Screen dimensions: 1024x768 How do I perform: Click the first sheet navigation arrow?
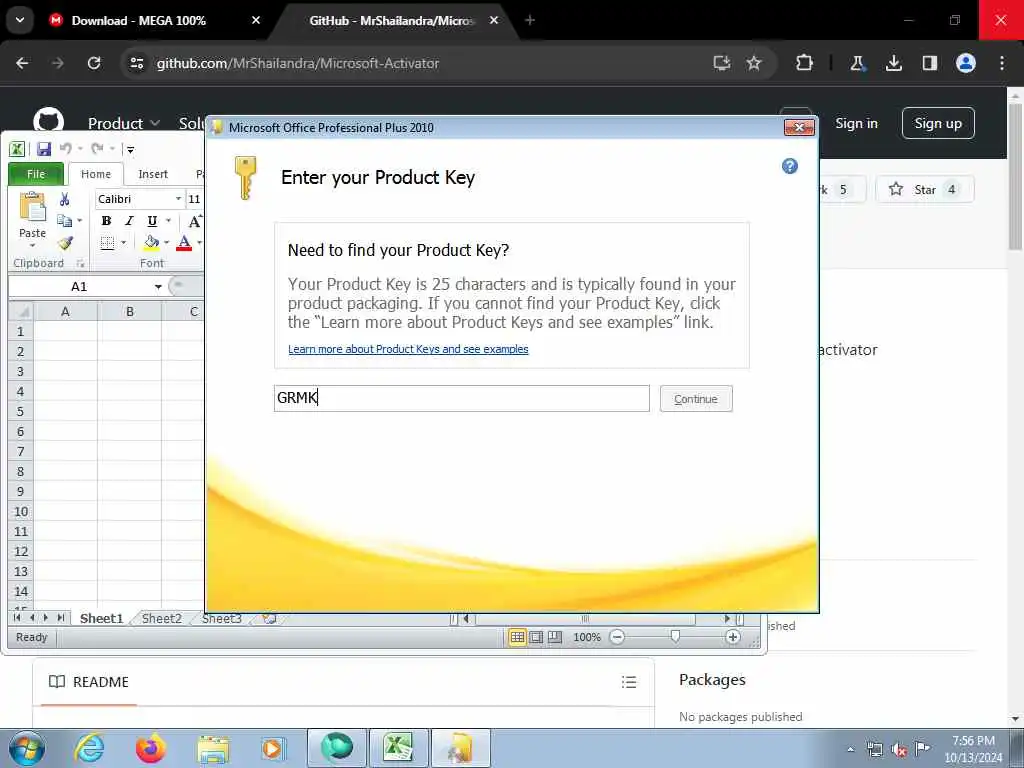click(18, 618)
